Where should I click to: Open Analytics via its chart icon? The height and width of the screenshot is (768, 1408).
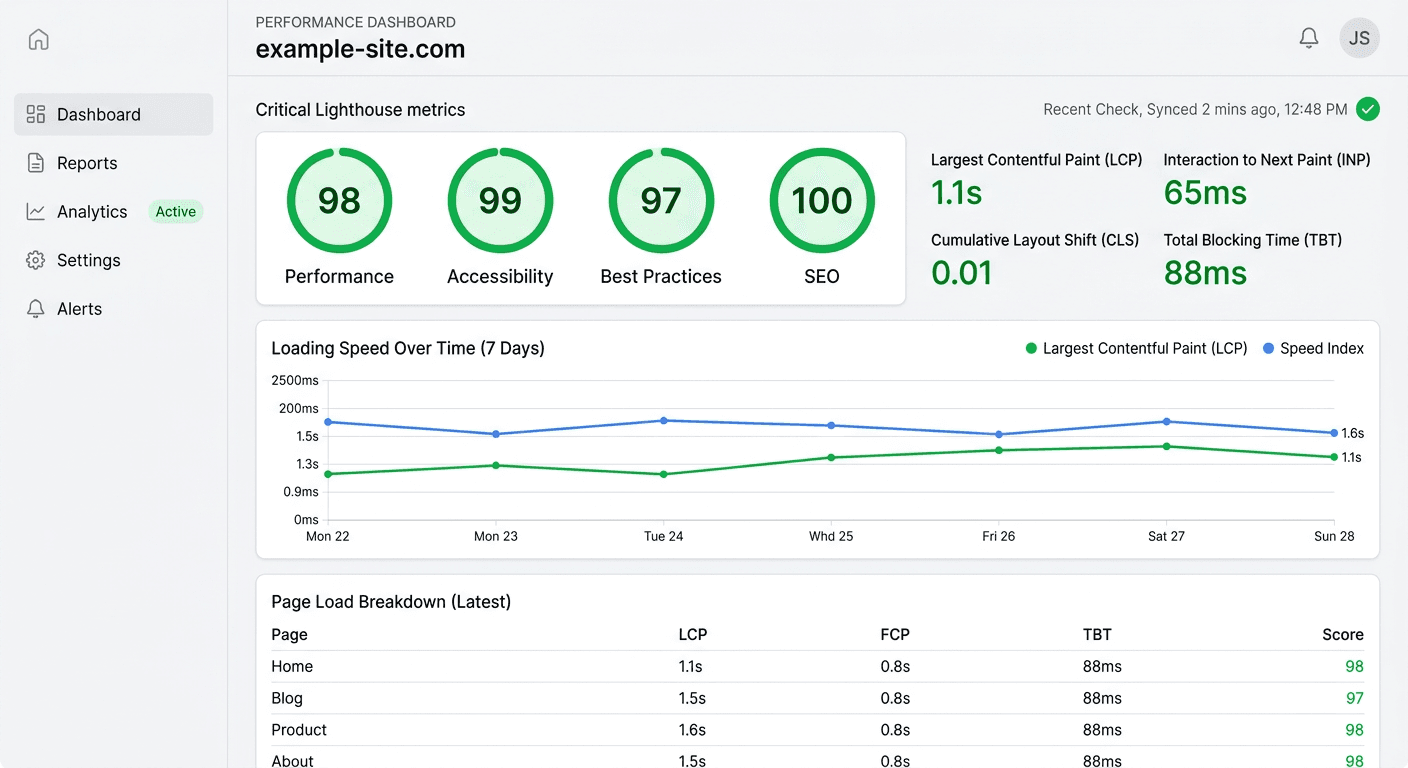pos(36,212)
